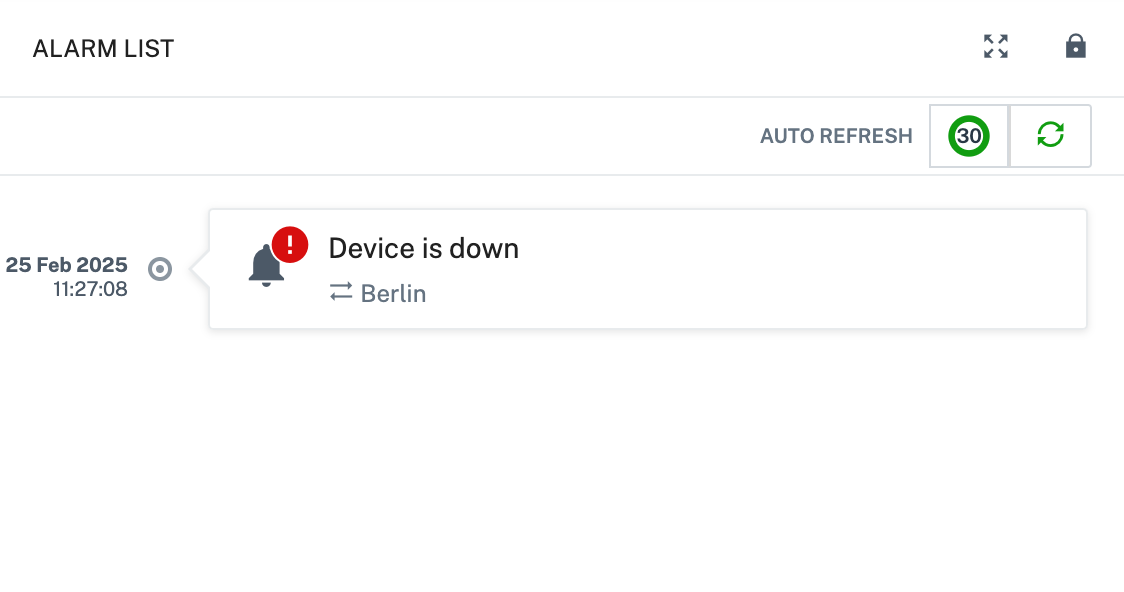This screenshot has width=1124, height=592.
Task: Click the grey bell alarm icon
Action: pyautogui.click(x=266, y=266)
